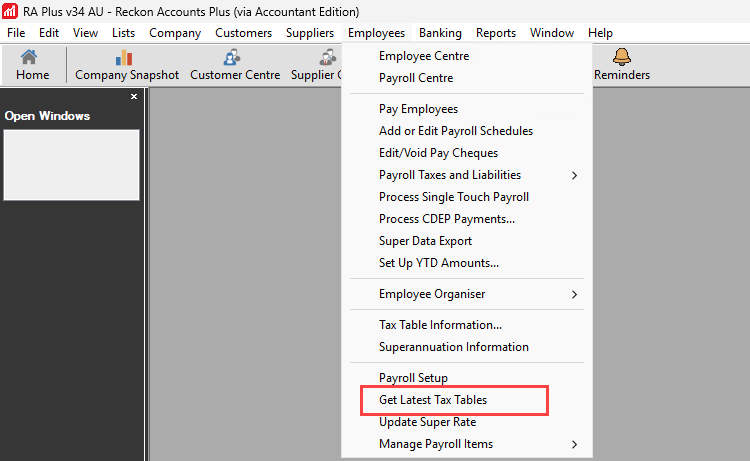Choose Payroll Setup menu entry

(x=467, y=378)
